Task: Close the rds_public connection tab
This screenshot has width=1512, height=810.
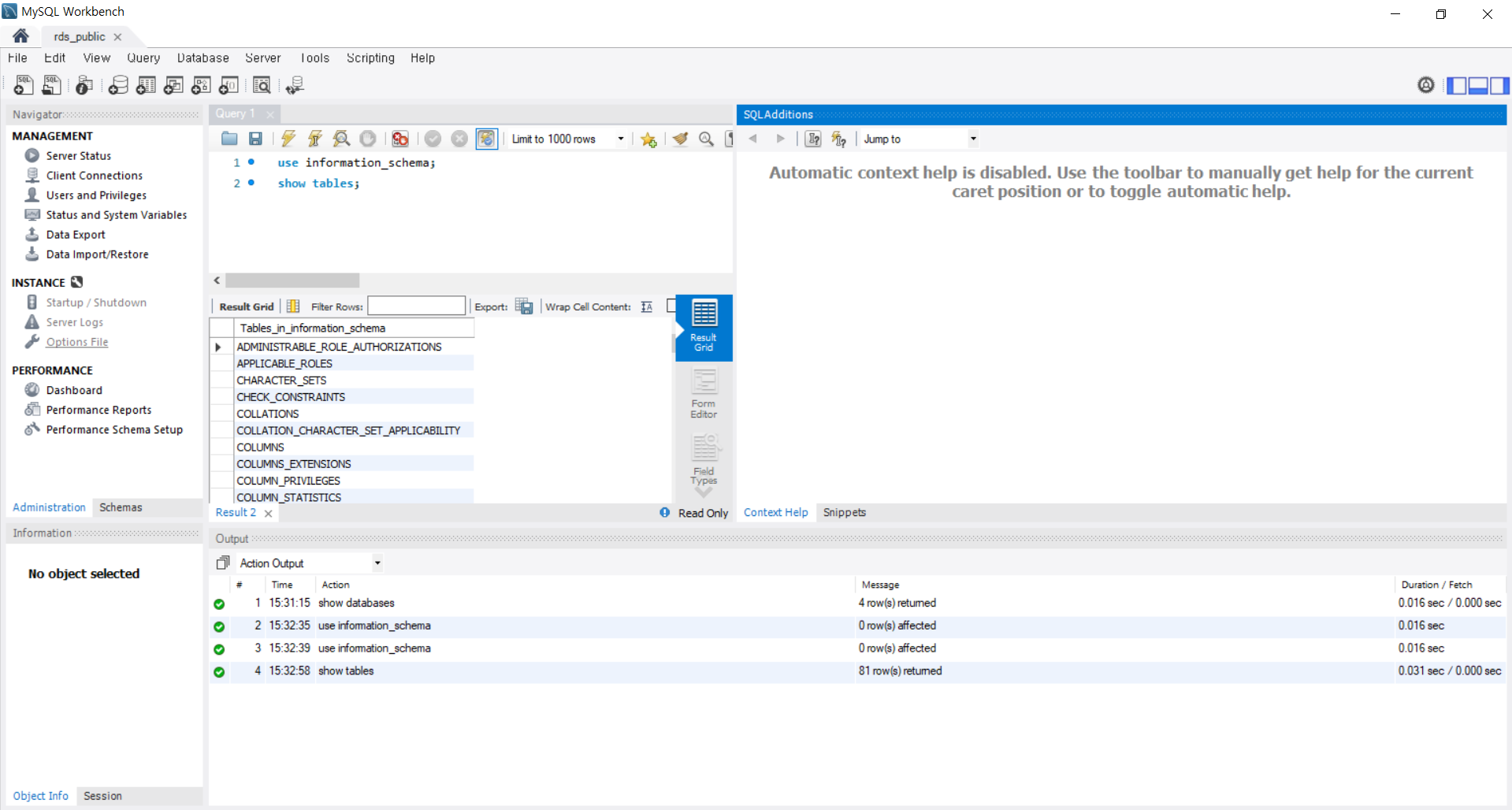Action: pos(117,37)
